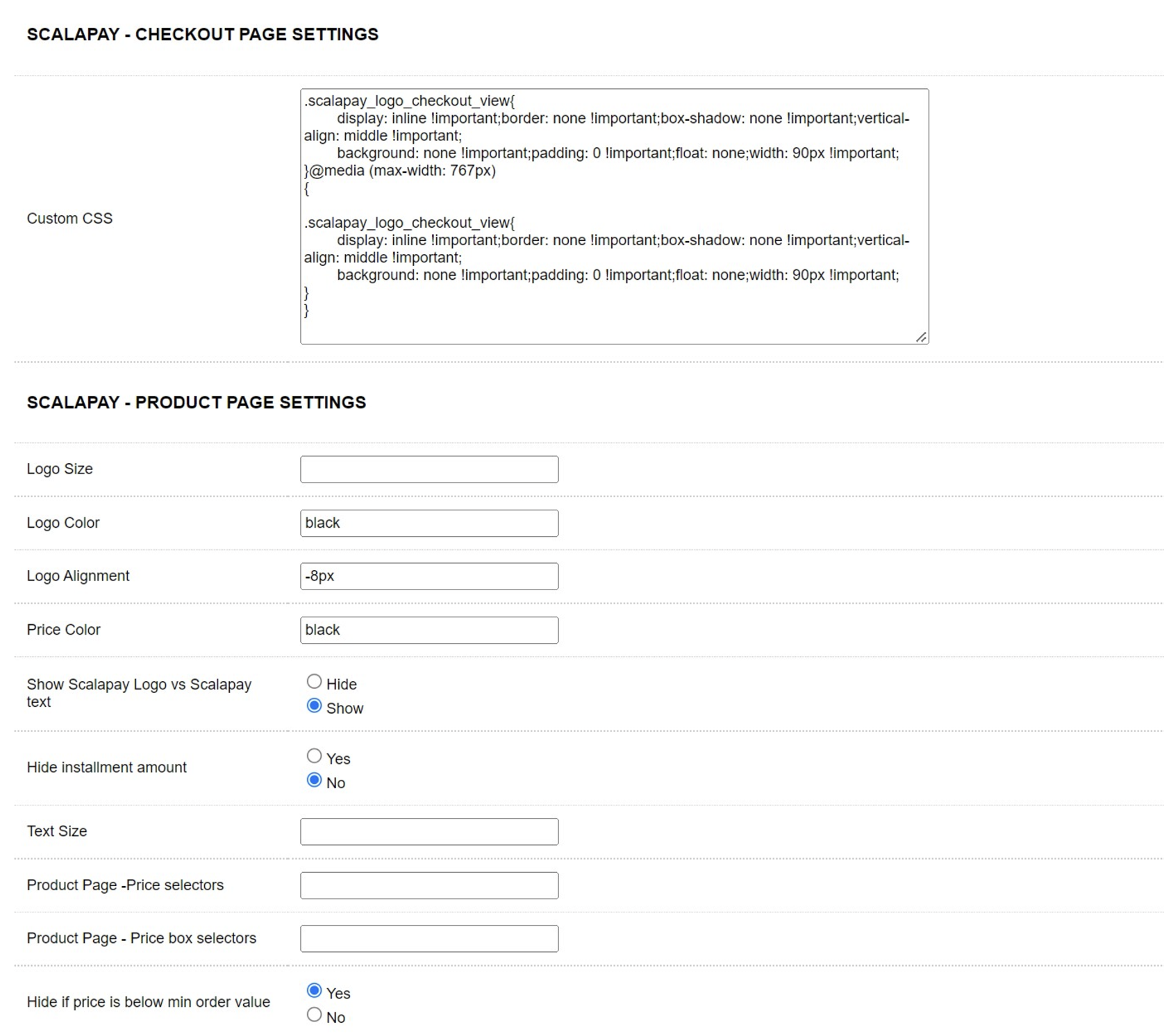Click the Product Page -Price selectors field

[429, 885]
